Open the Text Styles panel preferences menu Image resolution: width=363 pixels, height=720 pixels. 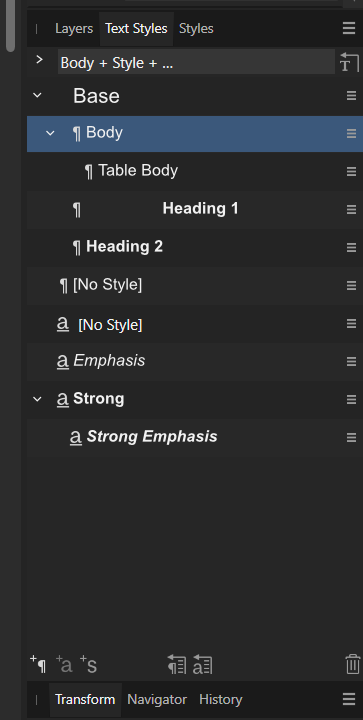click(x=349, y=28)
